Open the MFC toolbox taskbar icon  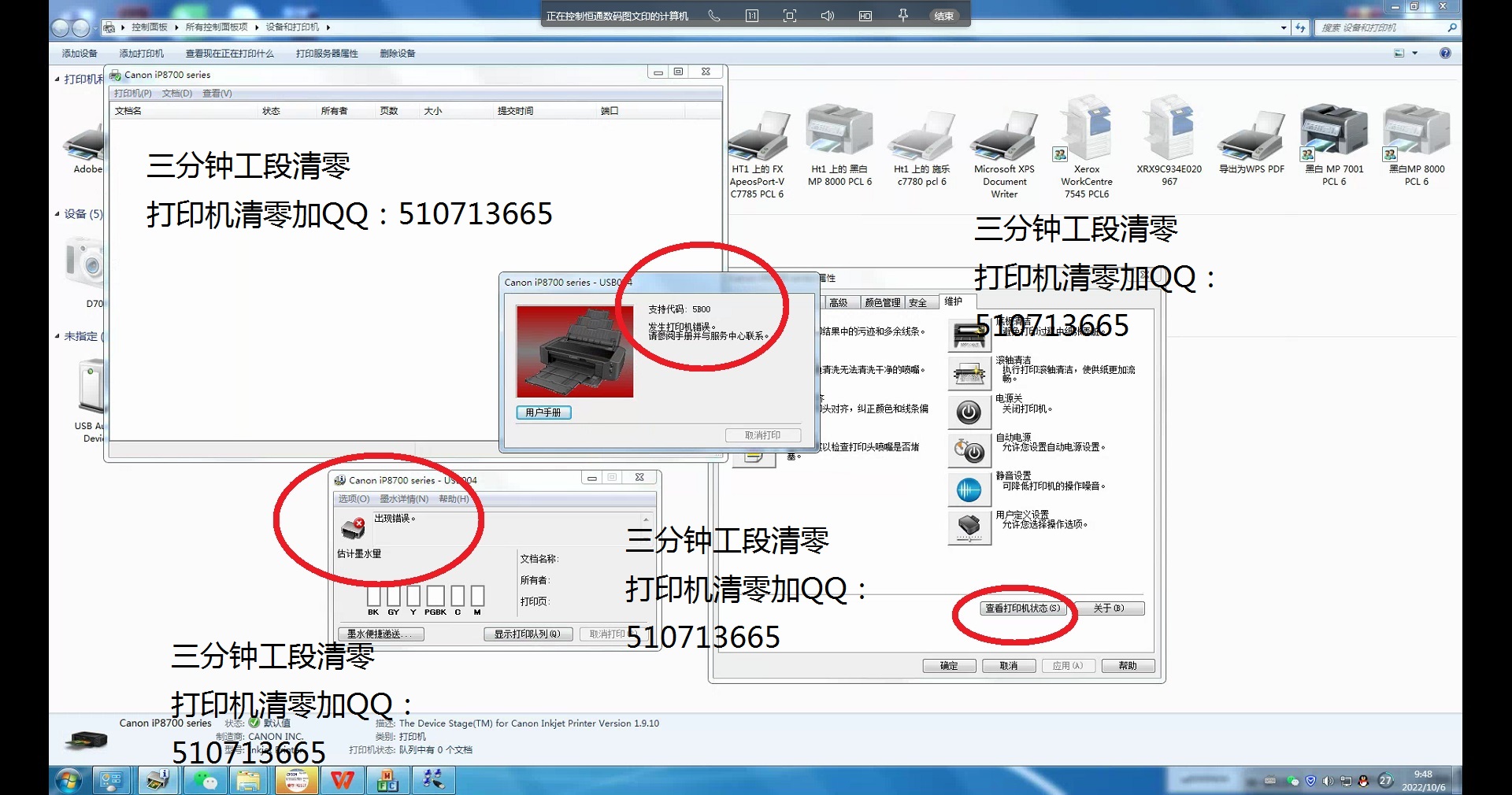click(388, 781)
